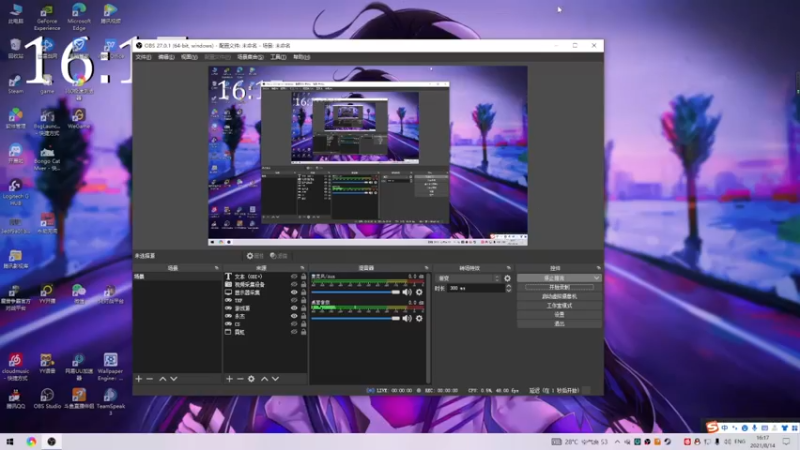This screenshot has width=800, height=450.
Task: Open the 场景集合(S) menu
Action: [x=251, y=57]
